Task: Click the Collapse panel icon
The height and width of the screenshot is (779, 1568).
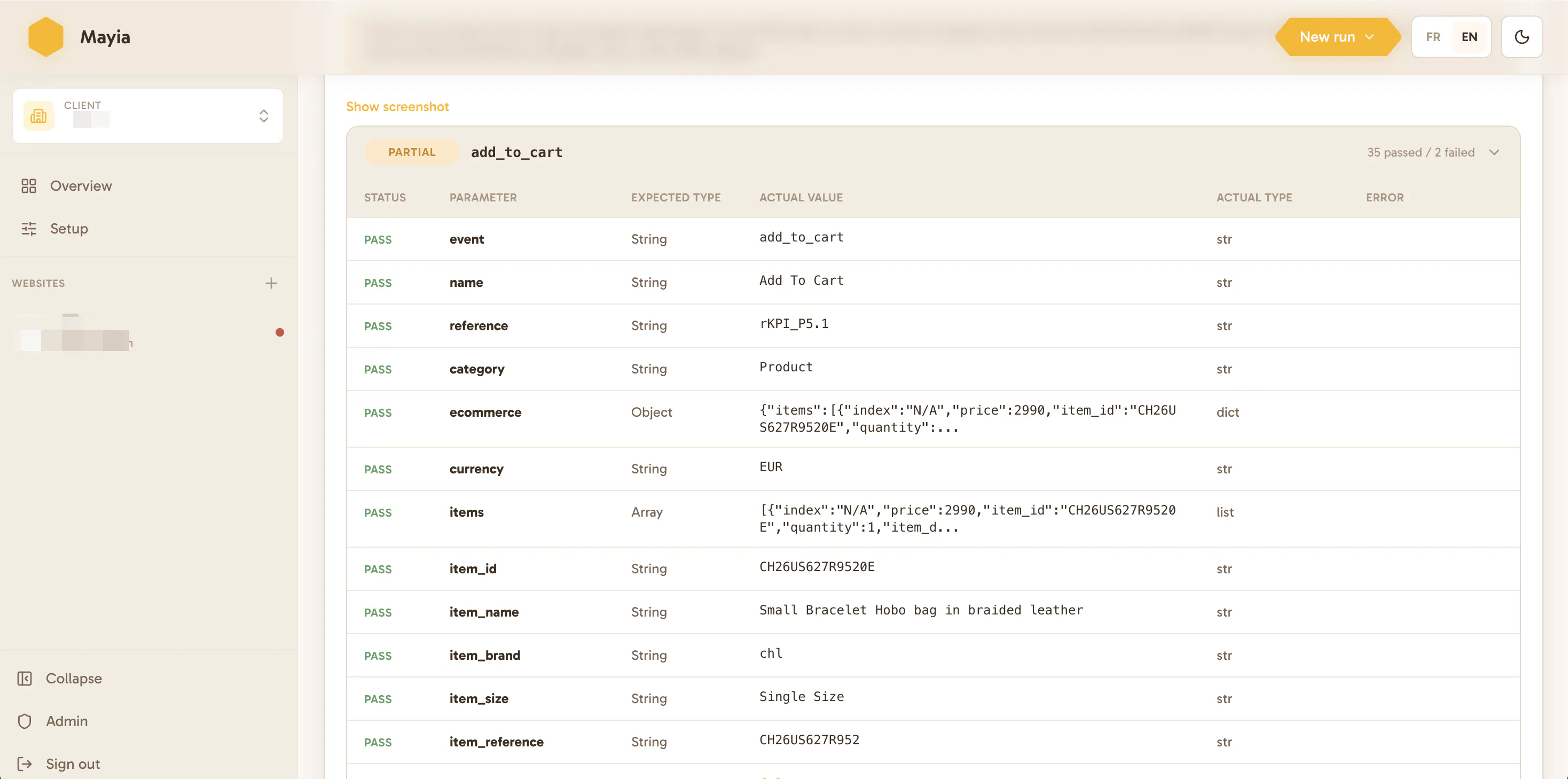Action: pos(25,679)
